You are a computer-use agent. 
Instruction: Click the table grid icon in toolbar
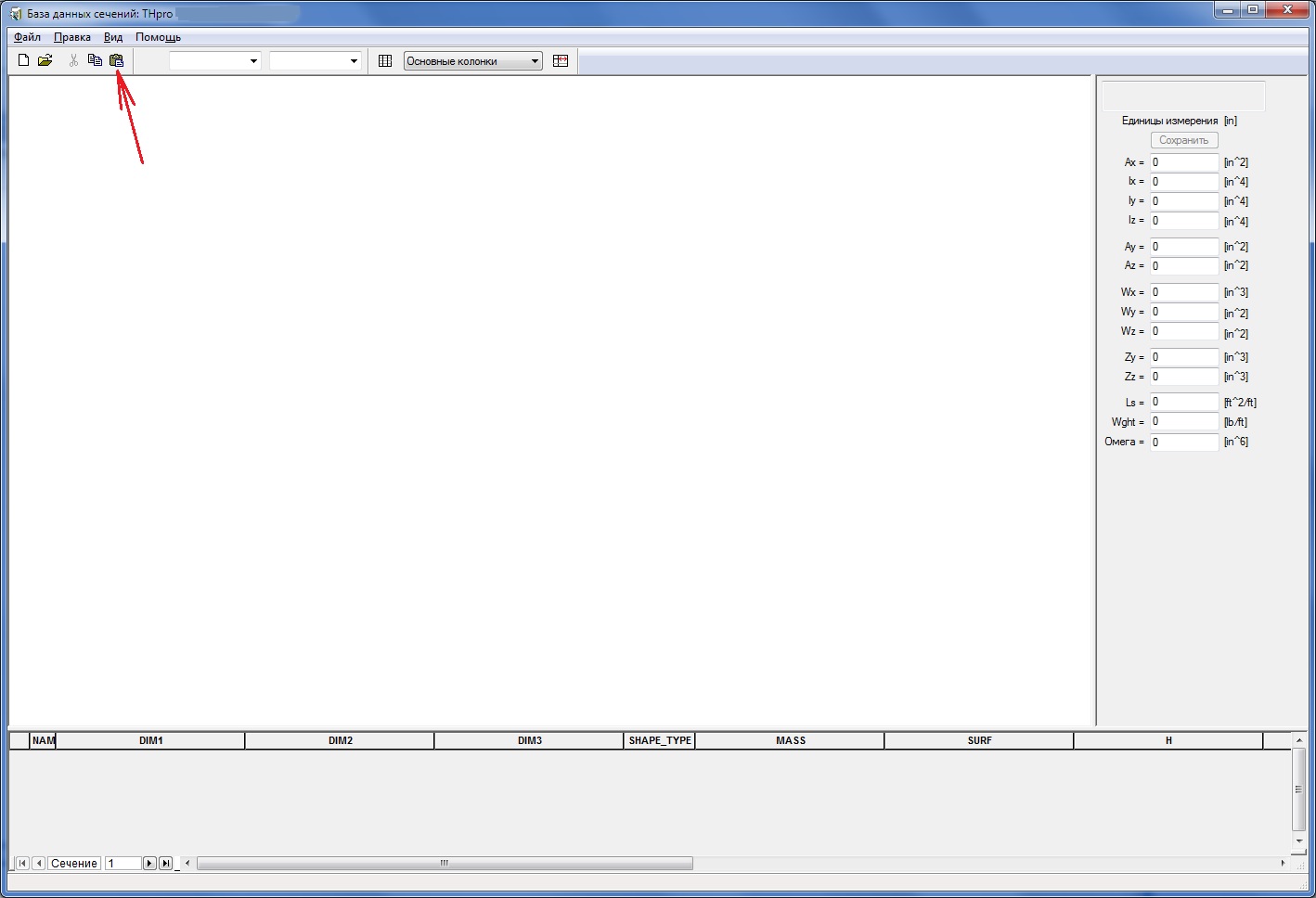(x=385, y=61)
